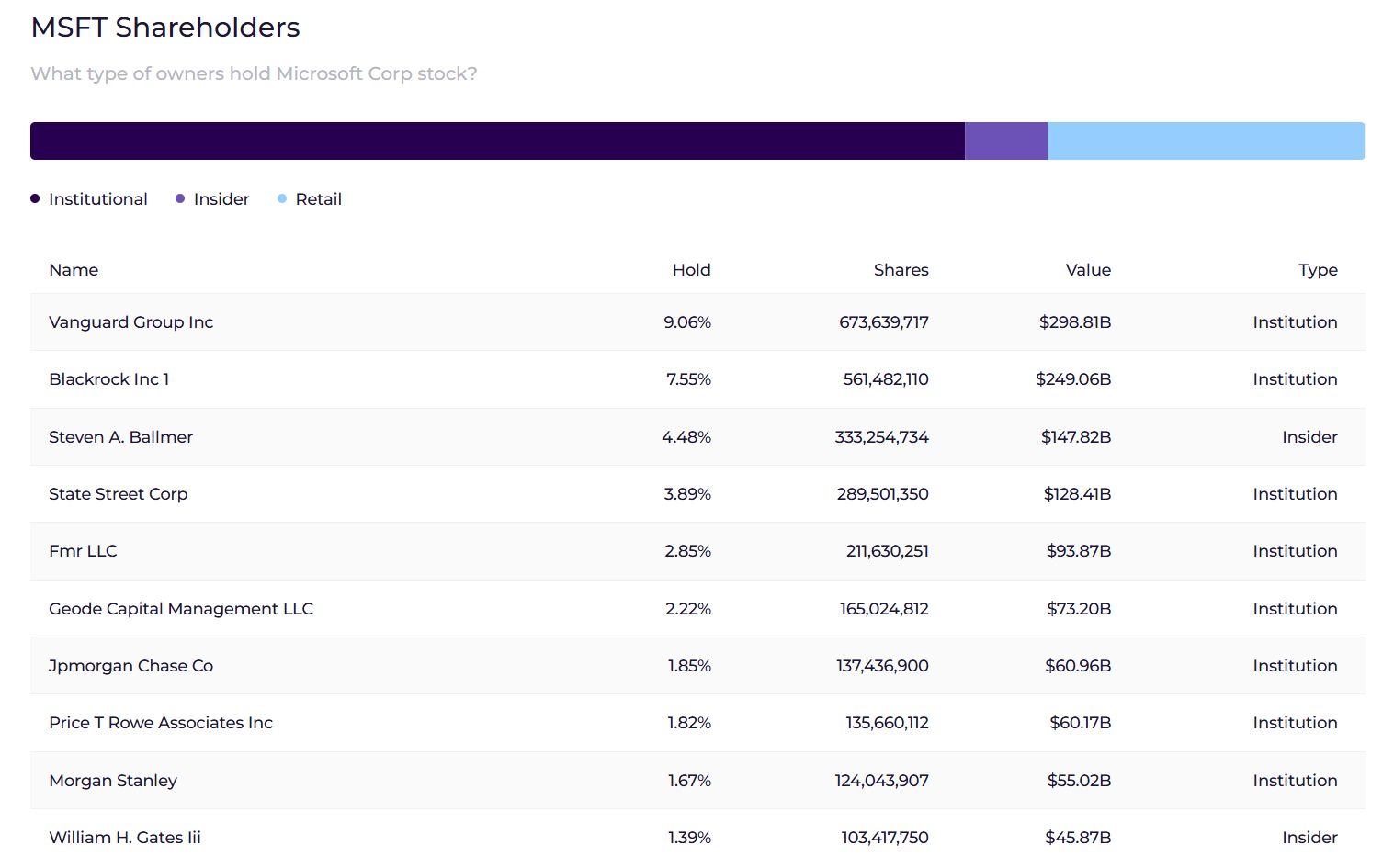Select Steven A. Ballmer name
The image size is (1394, 868).
pos(120,437)
